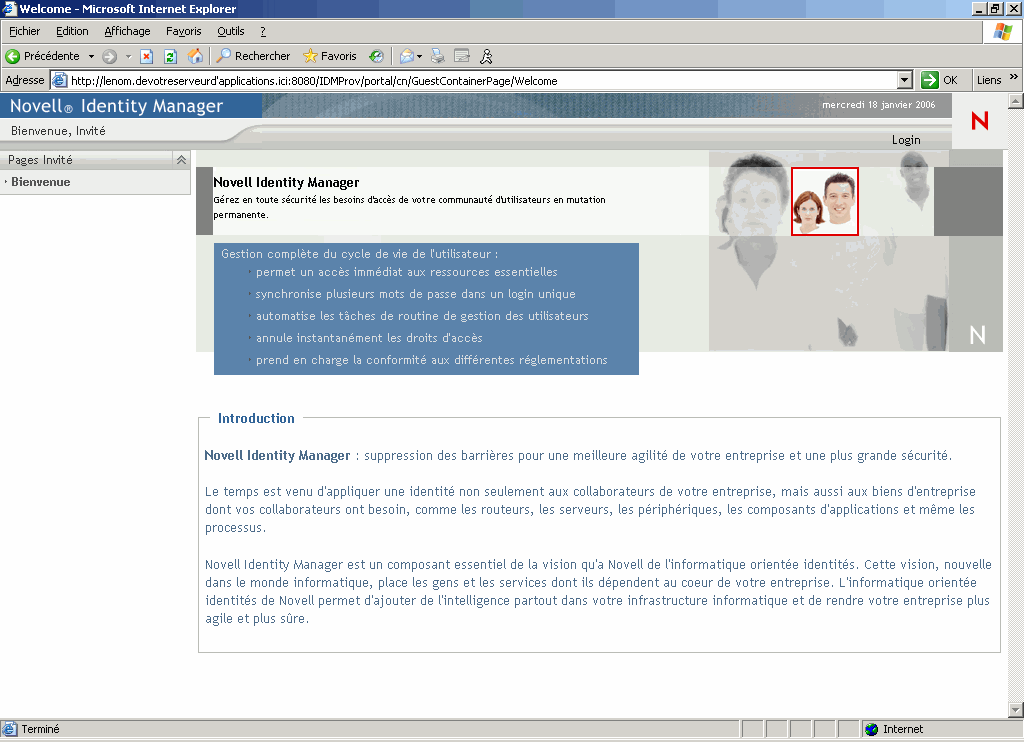Go to the Home page icon

pyautogui.click(x=195, y=56)
